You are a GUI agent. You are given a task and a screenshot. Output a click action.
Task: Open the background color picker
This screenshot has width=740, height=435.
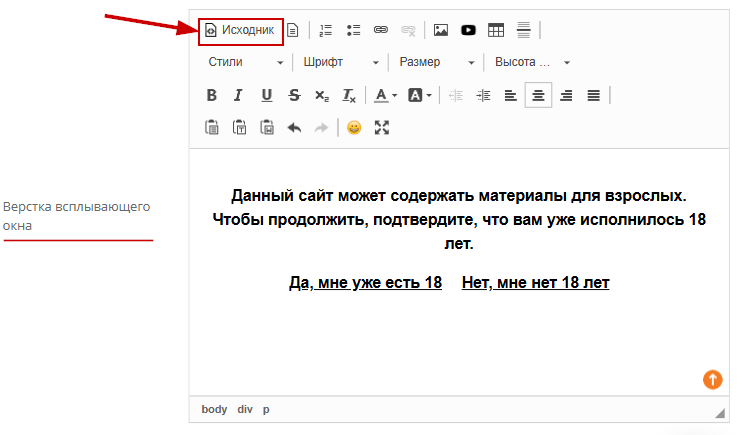pos(420,95)
